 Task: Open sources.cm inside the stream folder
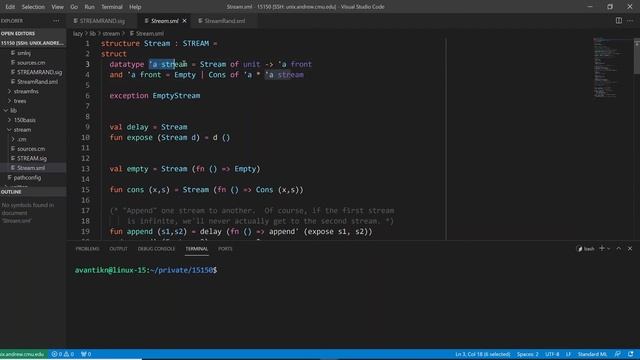[x=31, y=149]
